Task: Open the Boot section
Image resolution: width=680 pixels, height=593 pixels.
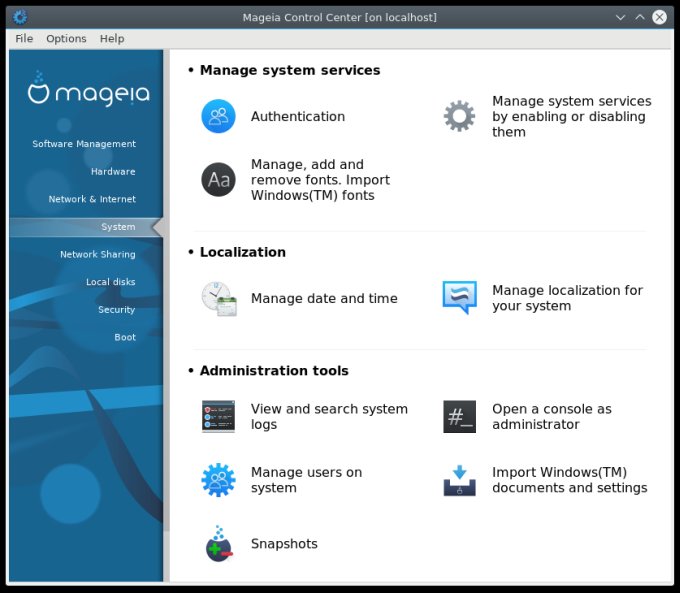Action: pos(125,337)
